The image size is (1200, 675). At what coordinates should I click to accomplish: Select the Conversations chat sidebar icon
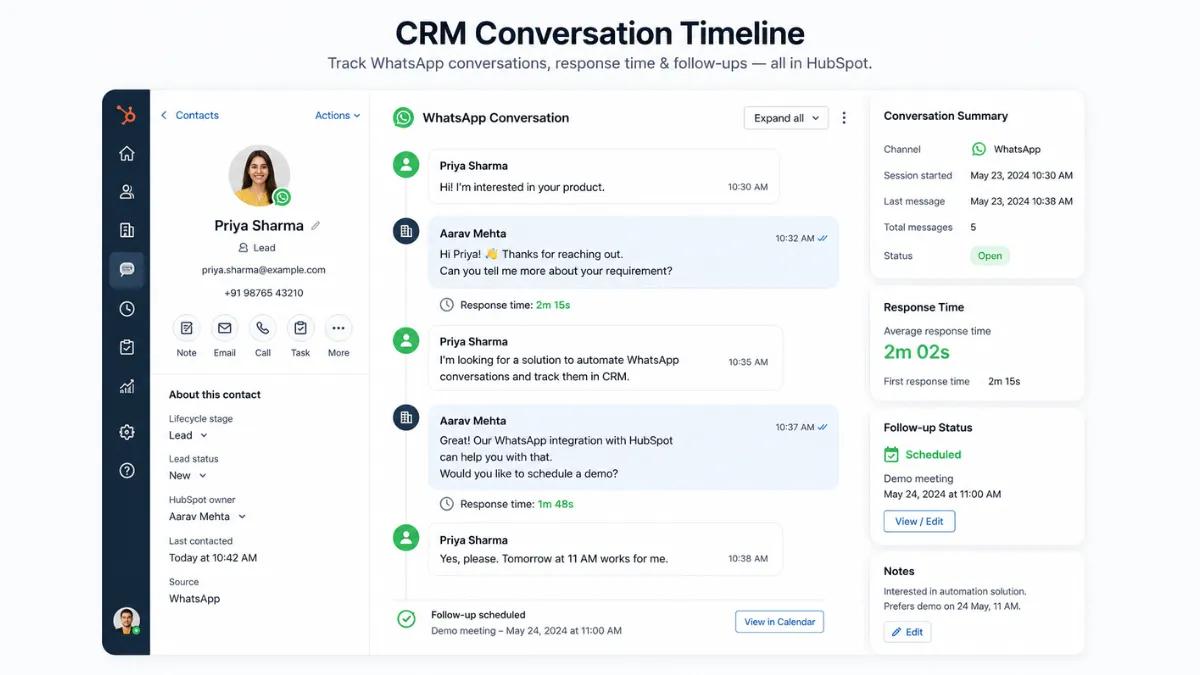[x=127, y=270]
